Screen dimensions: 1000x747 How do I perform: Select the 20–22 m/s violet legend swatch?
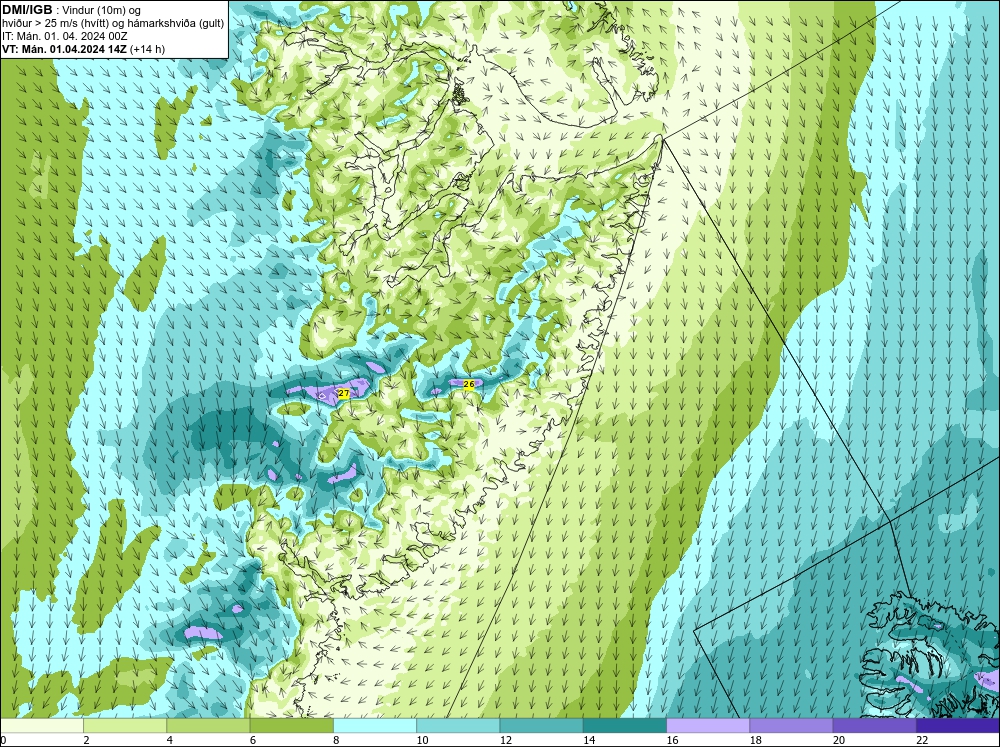point(874,725)
